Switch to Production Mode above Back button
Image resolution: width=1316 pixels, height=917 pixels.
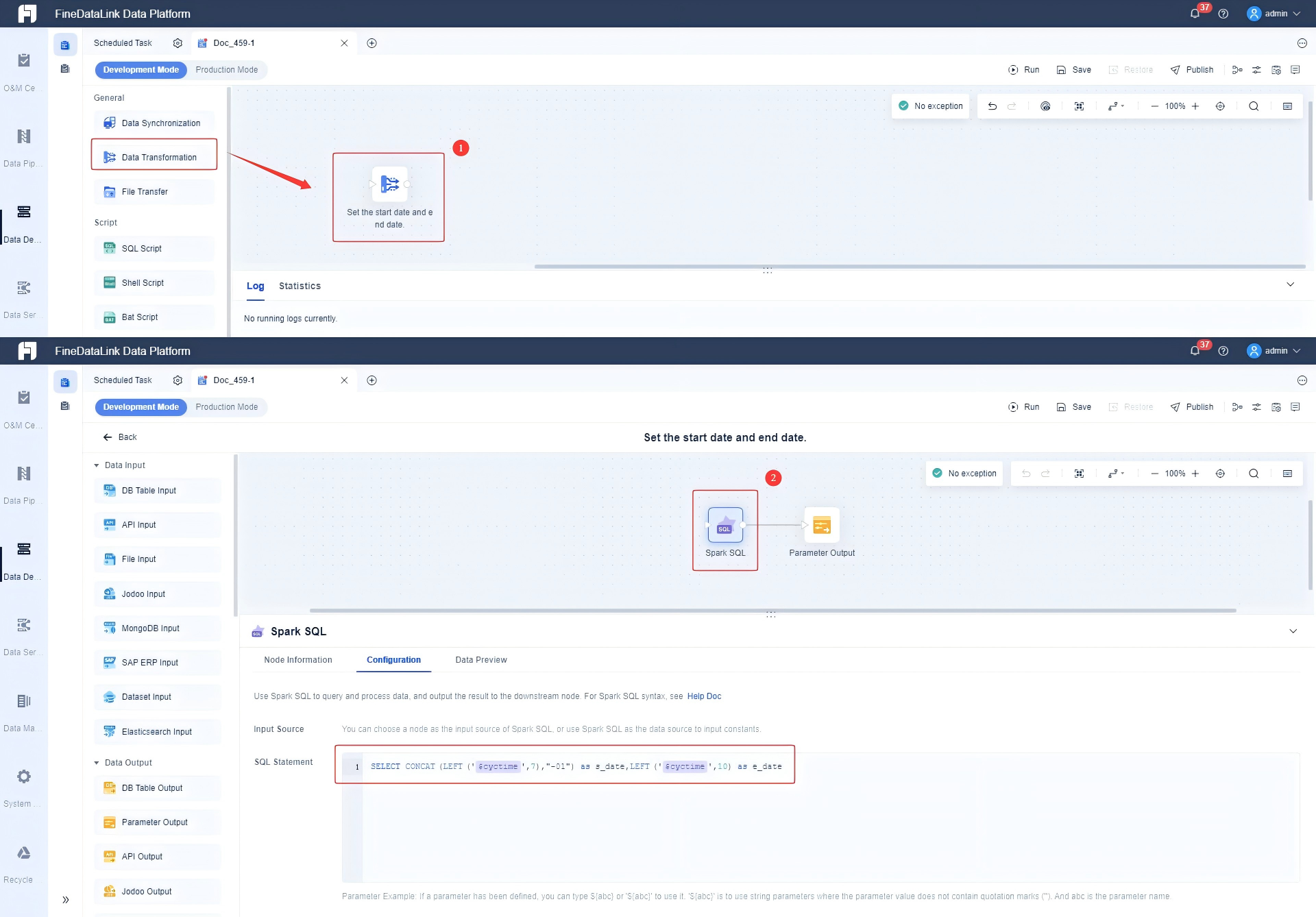pos(226,407)
